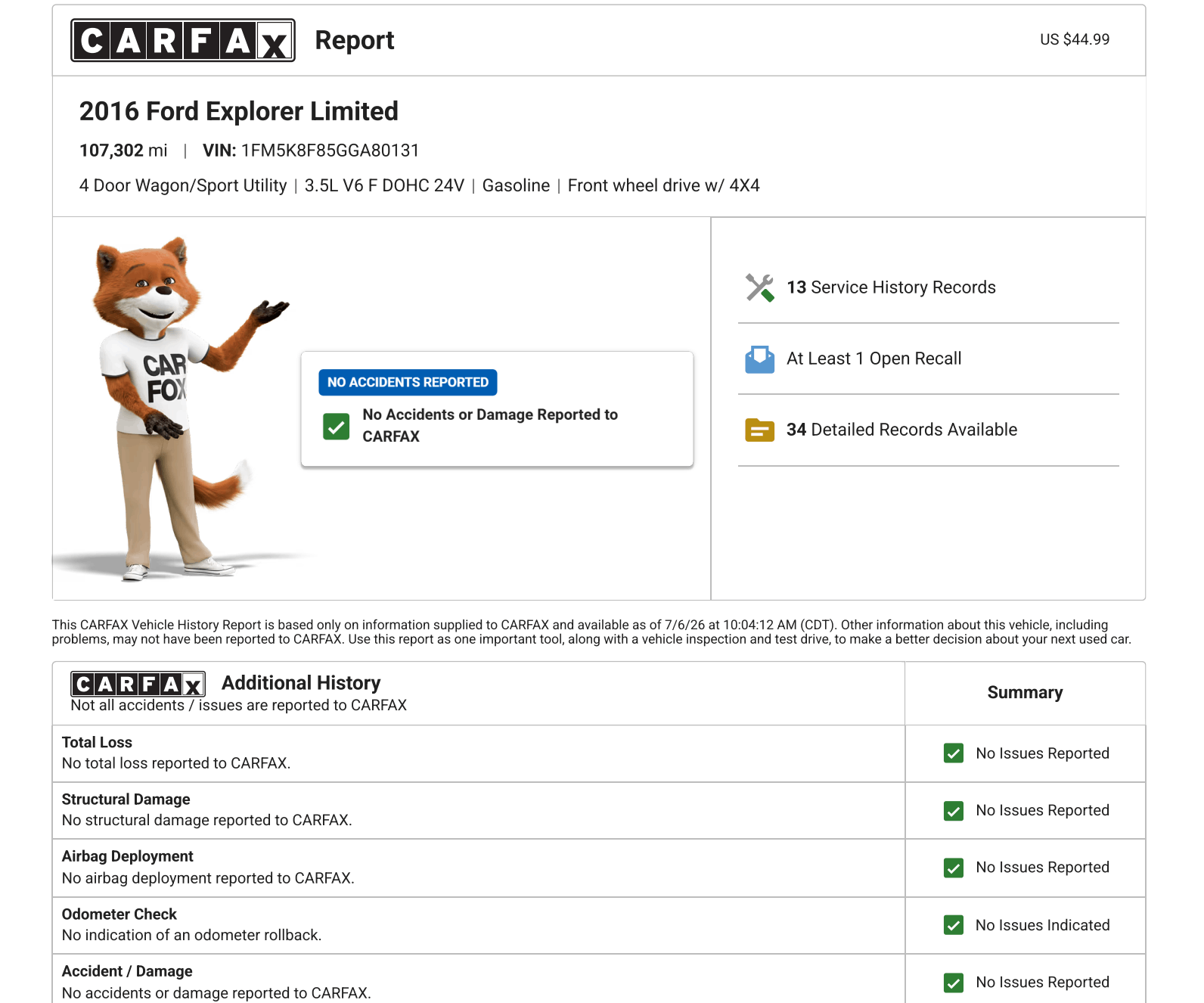The height and width of the screenshot is (1003, 1204).
Task: Click 'No structural damage reported to CARFAX.' description
Action: (x=206, y=820)
